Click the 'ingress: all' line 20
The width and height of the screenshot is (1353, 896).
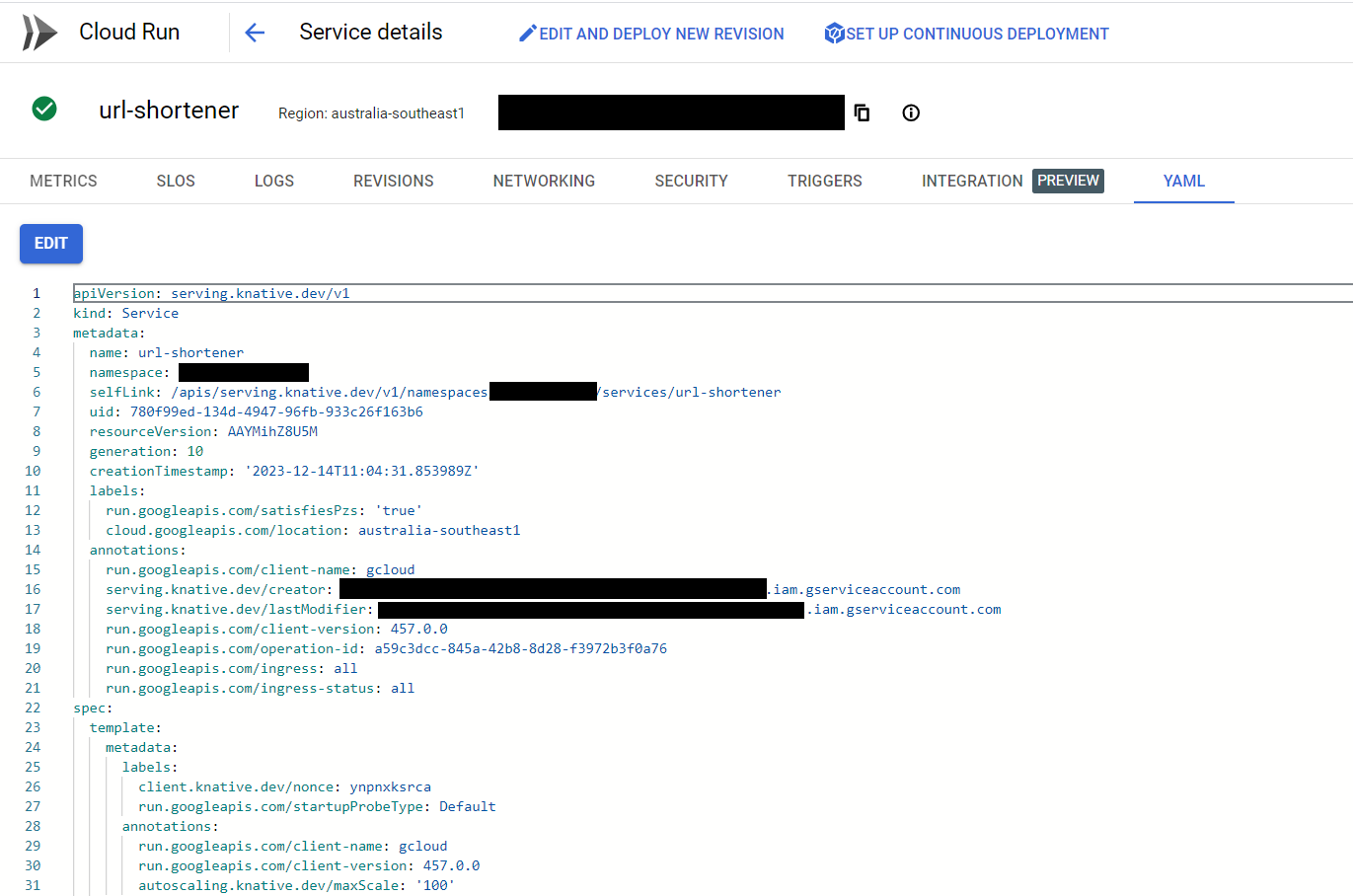(232, 668)
